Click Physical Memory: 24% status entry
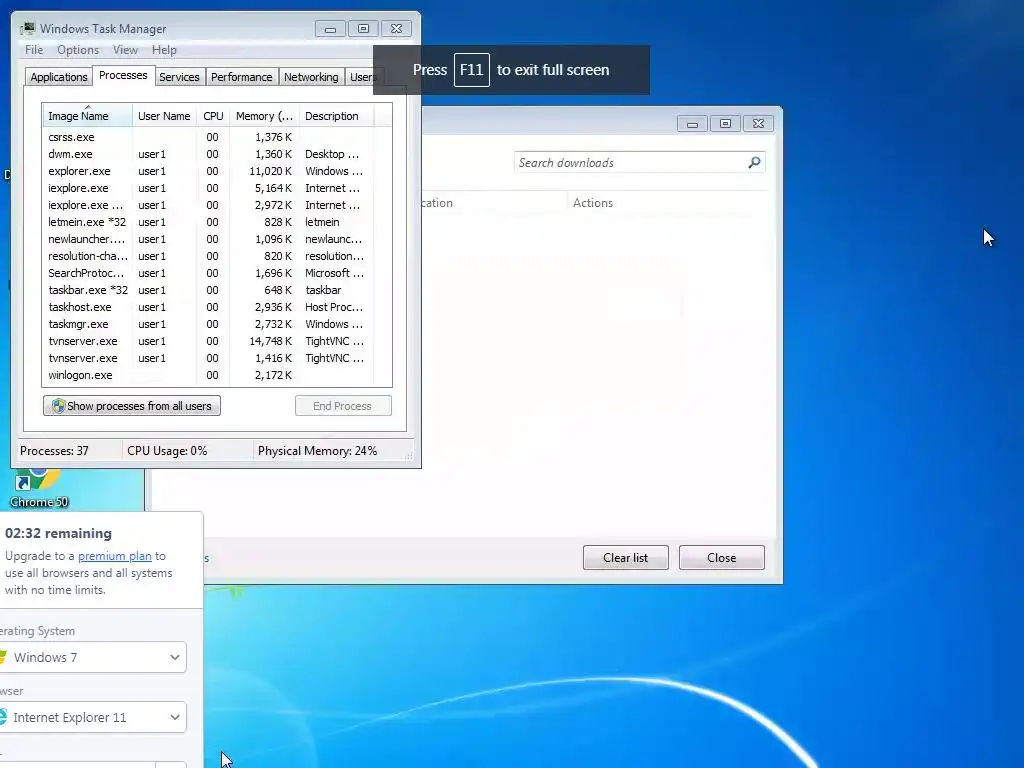The height and width of the screenshot is (768, 1024). [317, 451]
